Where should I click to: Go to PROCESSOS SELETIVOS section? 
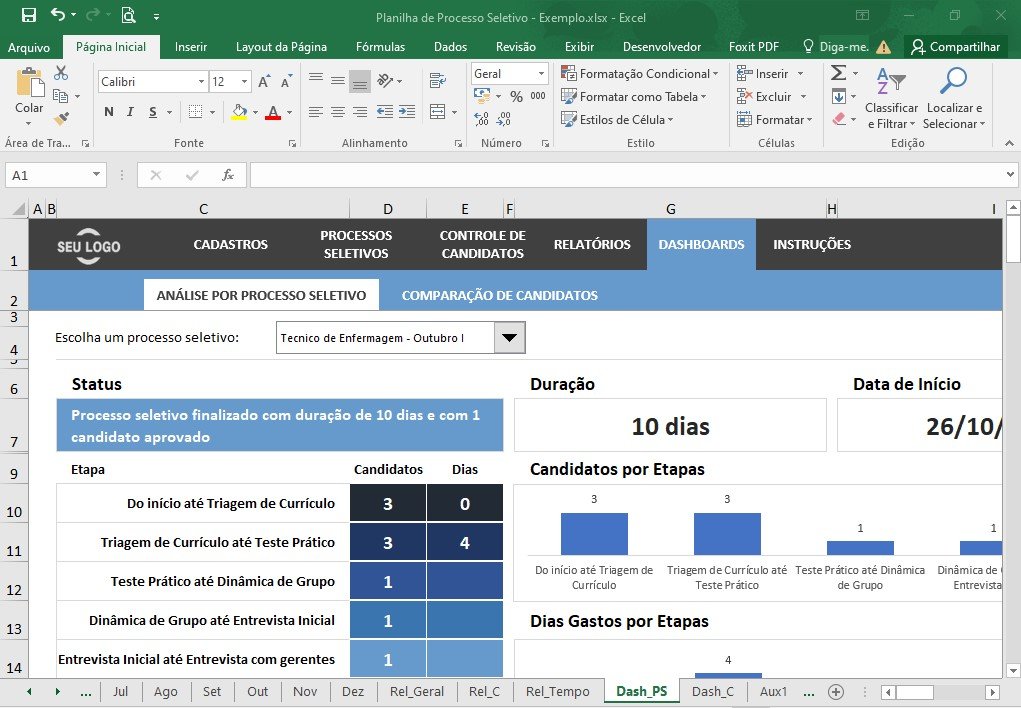[x=356, y=244]
